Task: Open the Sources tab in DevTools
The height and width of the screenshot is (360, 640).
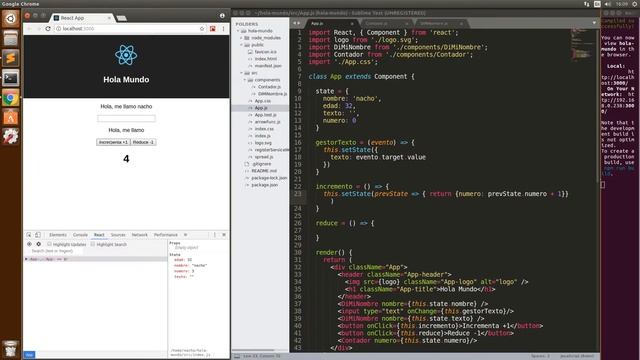Action: tap(118, 235)
